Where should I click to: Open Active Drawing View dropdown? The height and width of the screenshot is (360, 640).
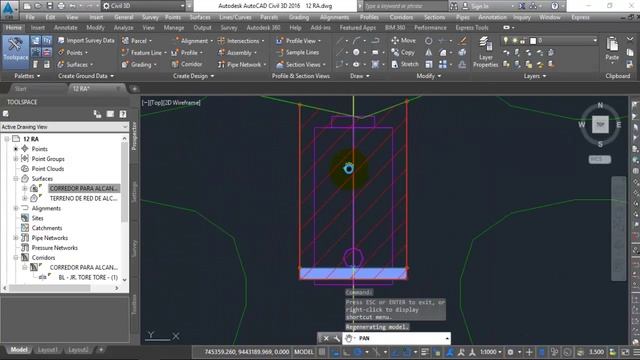tap(64, 127)
